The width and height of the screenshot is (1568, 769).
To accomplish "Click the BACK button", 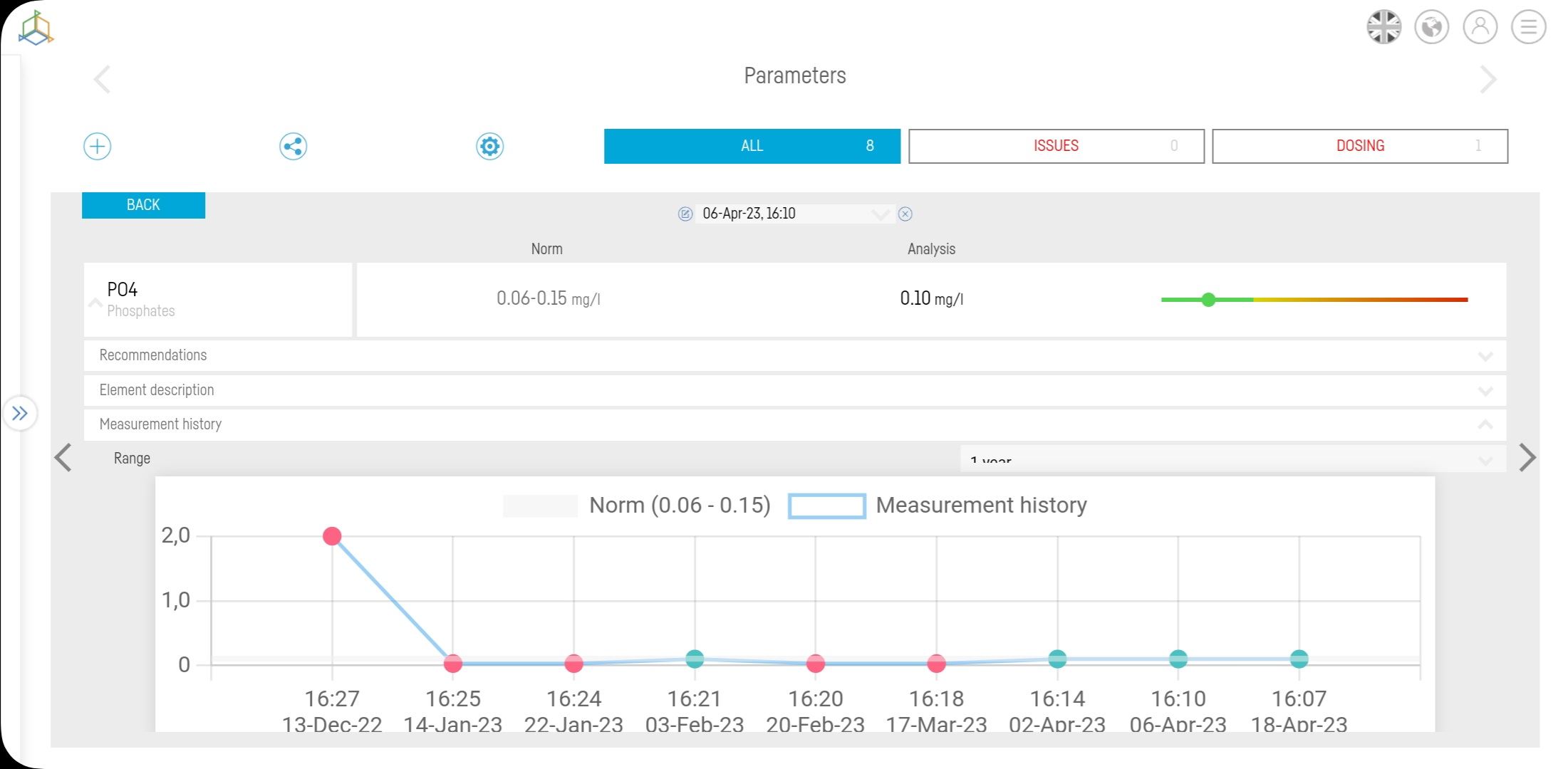I will click(143, 205).
